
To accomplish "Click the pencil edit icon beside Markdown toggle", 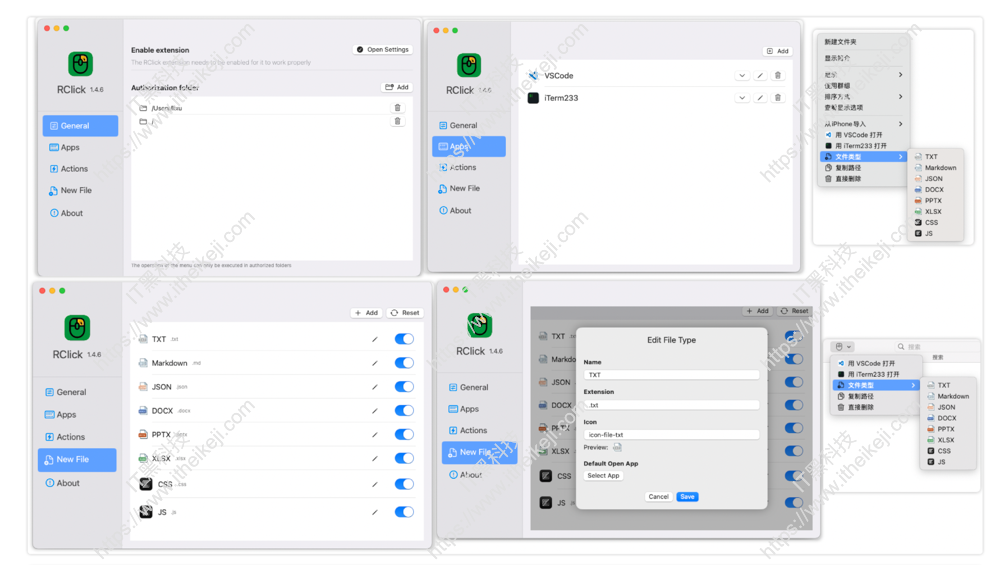I will (375, 363).
